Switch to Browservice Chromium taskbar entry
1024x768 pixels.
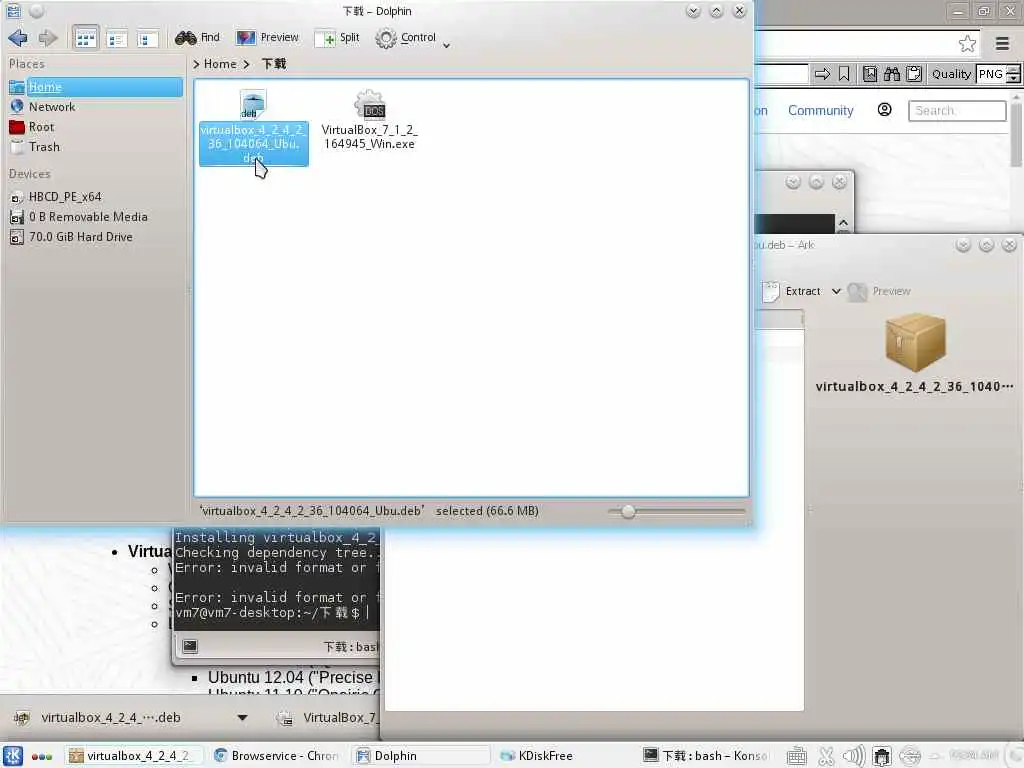[x=276, y=756]
